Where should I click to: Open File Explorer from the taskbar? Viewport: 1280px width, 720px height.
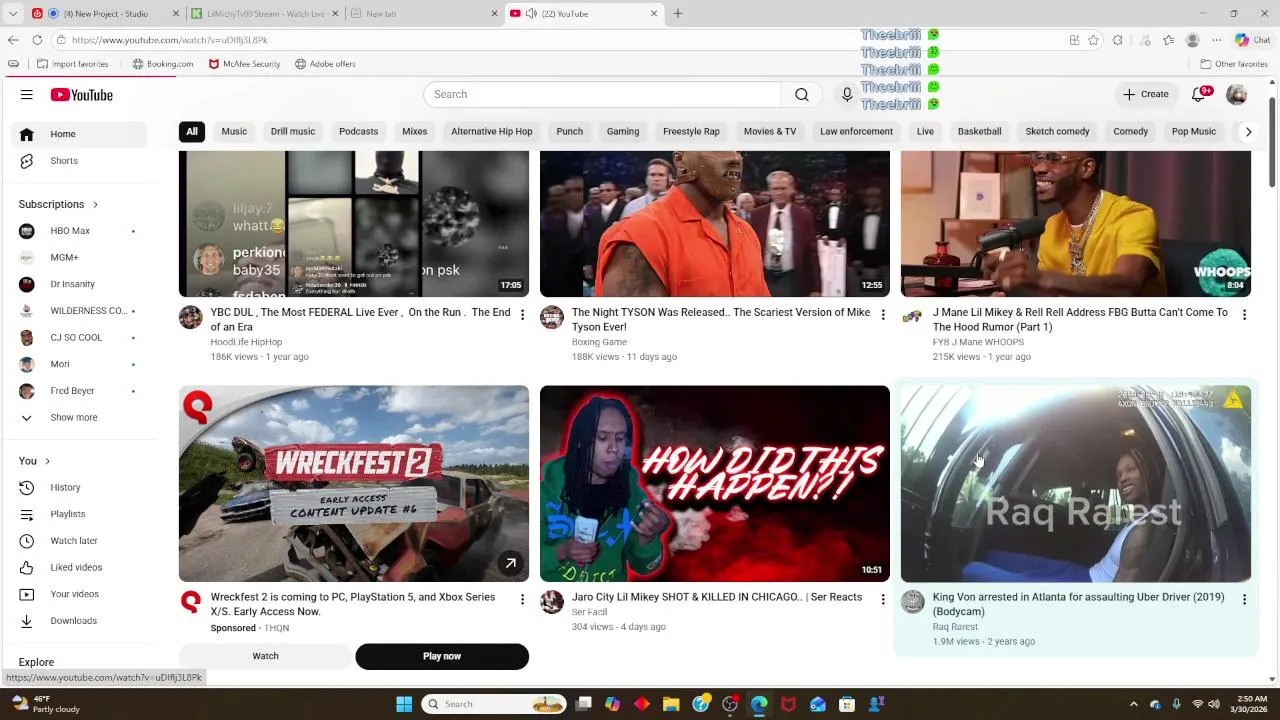pyautogui.click(x=671, y=704)
